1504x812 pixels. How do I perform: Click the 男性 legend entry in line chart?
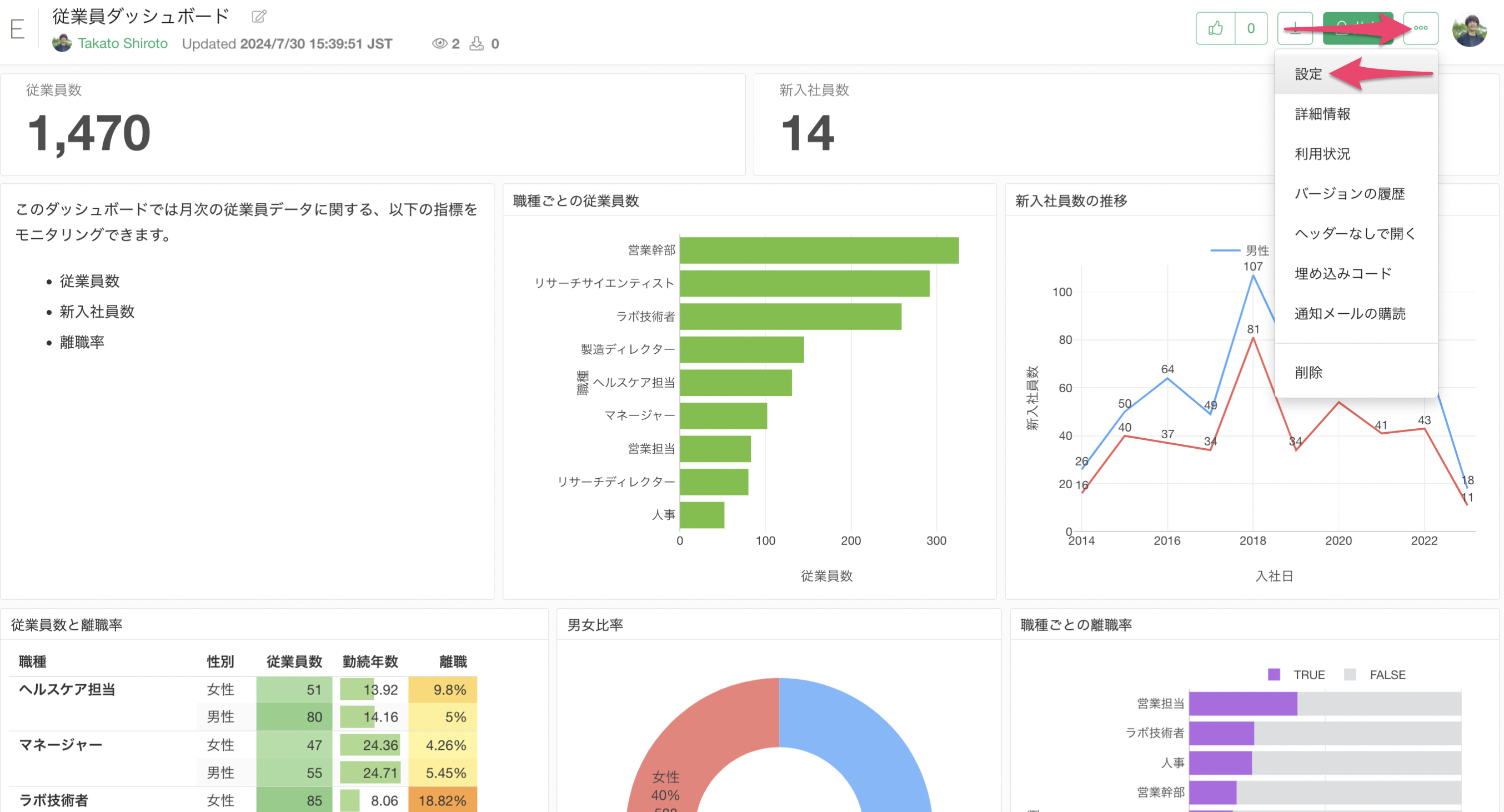tap(1240, 250)
